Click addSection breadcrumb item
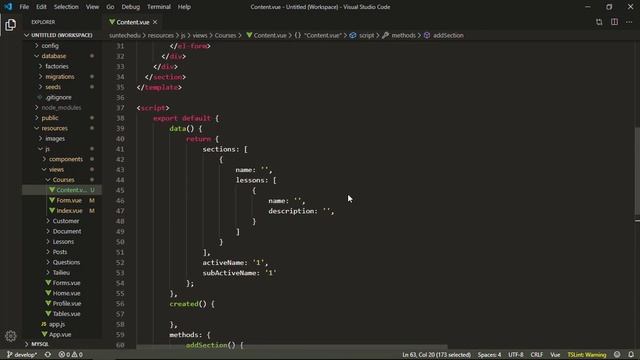The height and width of the screenshot is (360, 640). 448,36
